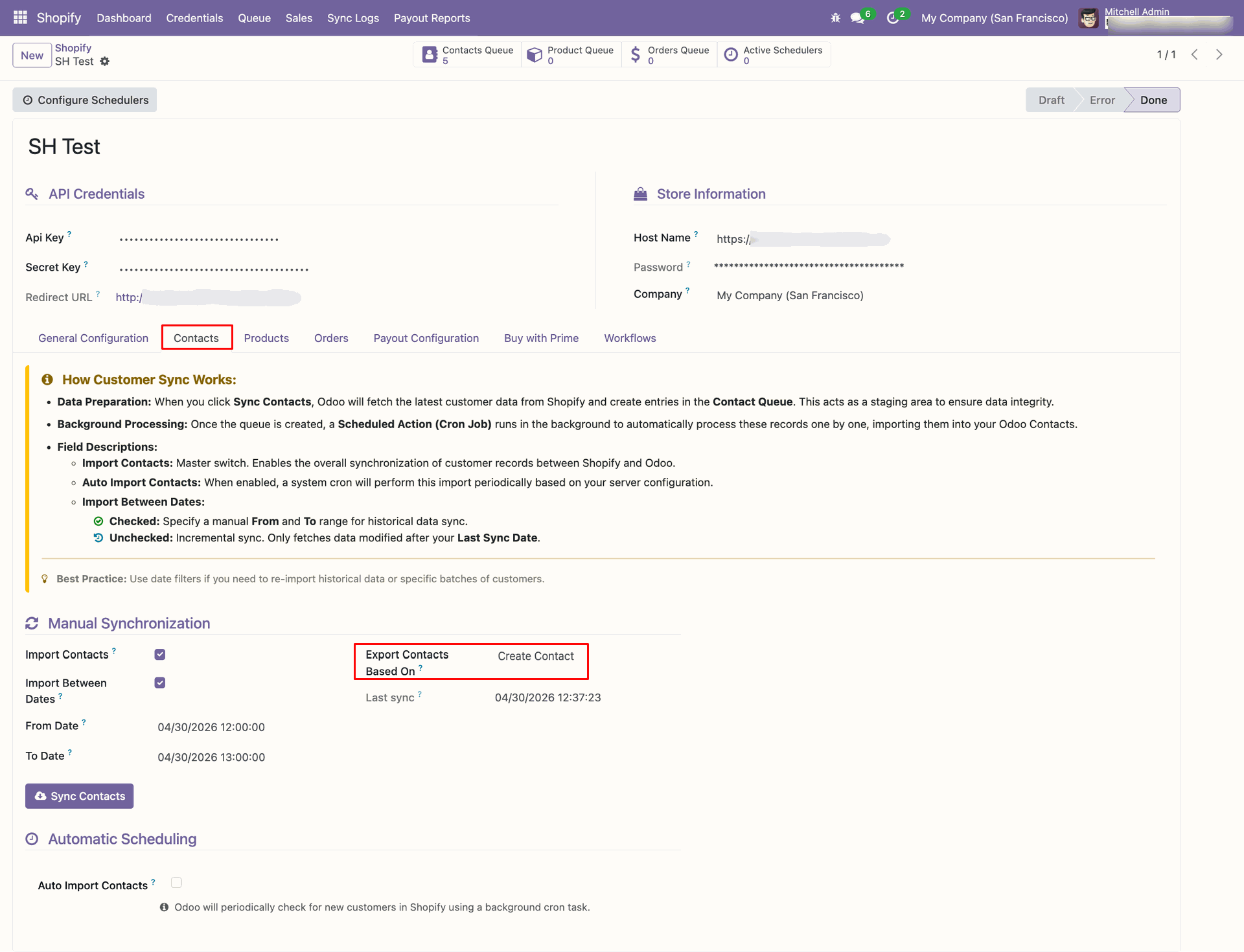1244x952 pixels.
Task: Toggle the Import Between Dates checkbox
Action: click(160, 683)
